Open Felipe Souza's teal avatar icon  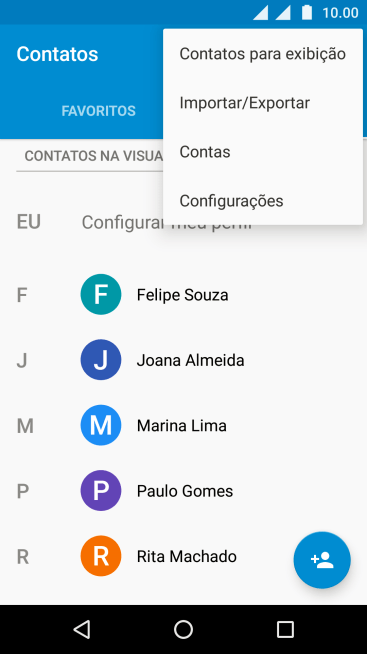pyautogui.click(x=101, y=294)
